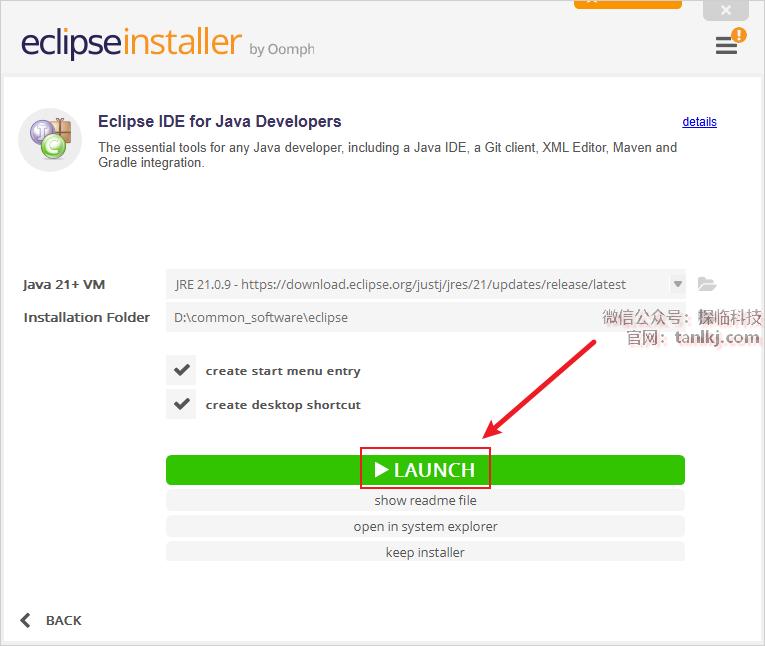Toggle create desktop shortcut checkbox
Viewport: 765px width, 646px height.
pyautogui.click(x=181, y=404)
